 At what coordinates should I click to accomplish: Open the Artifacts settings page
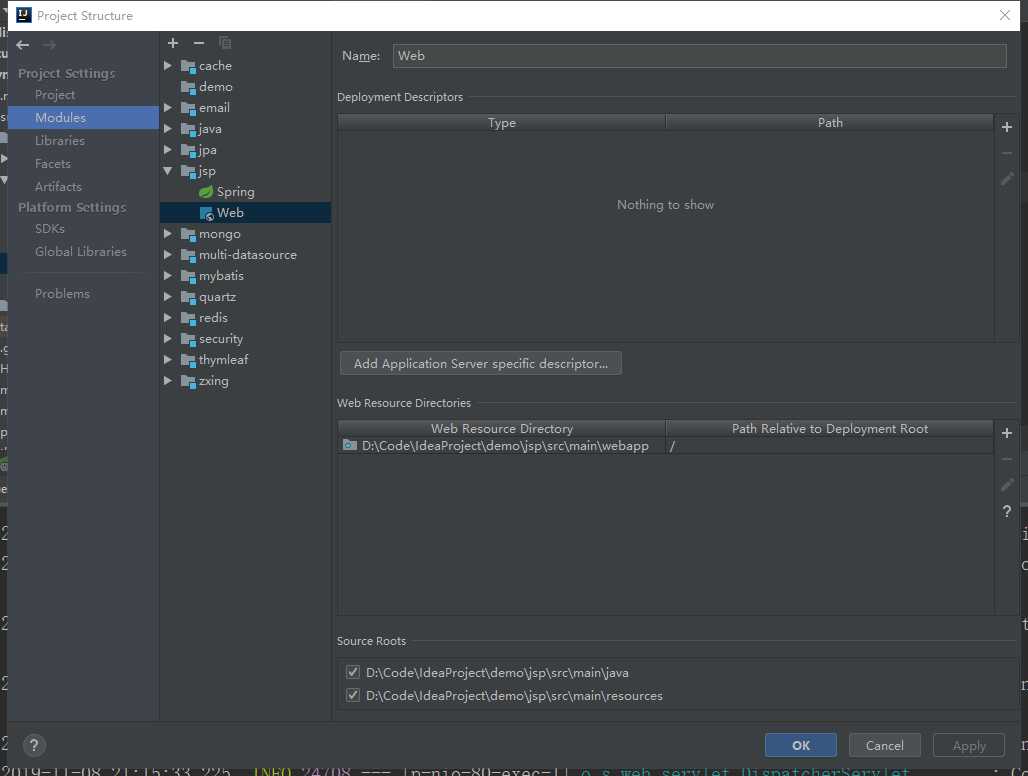click(x=58, y=187)
